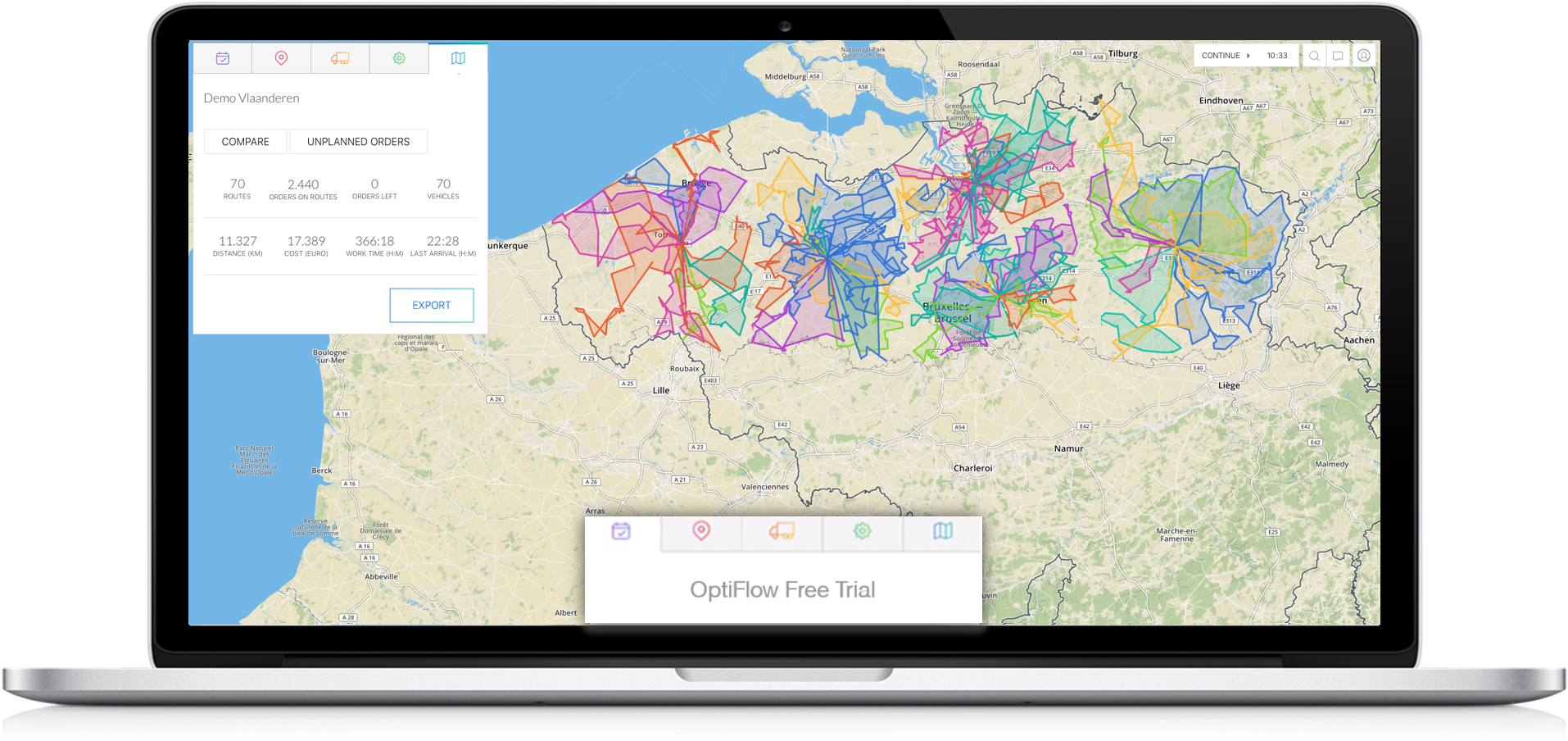Open the calendar planning tab in the side panel

coord(223,58)
